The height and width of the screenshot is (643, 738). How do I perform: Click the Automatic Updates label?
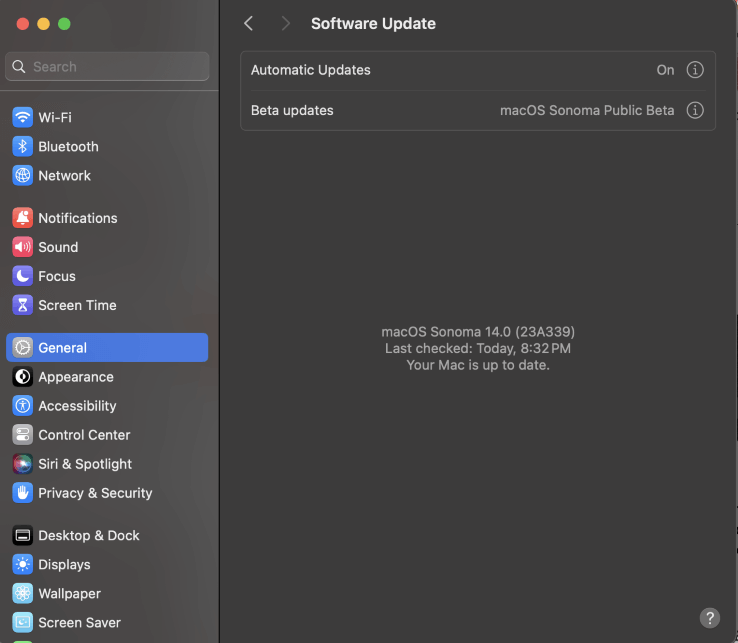click(x=311, y=70)
